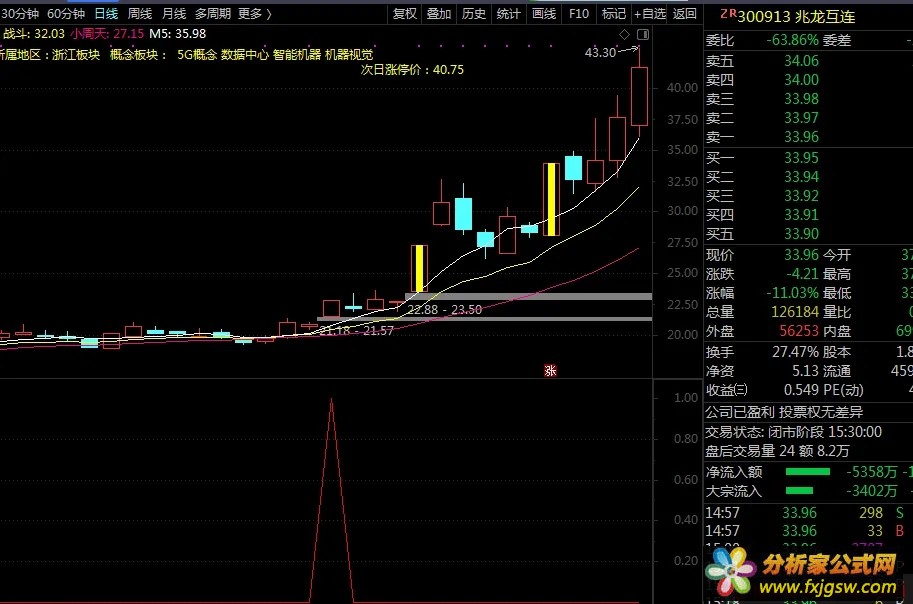Click 盘后交易量 24 额 8.2万 line

coord(777,451)
